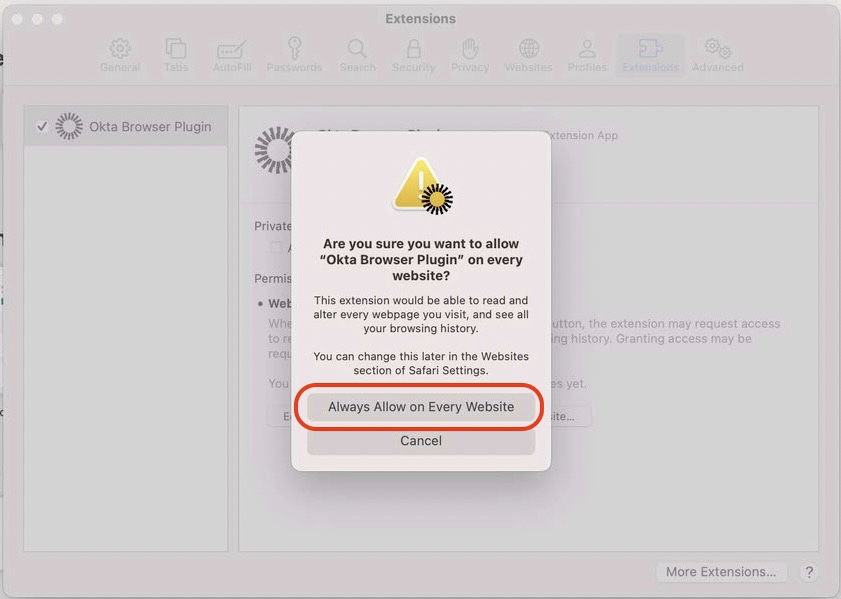Open the Passwords pane
Image resolution: width=841 pixels, height=599 pixels.
click(294, 55)
